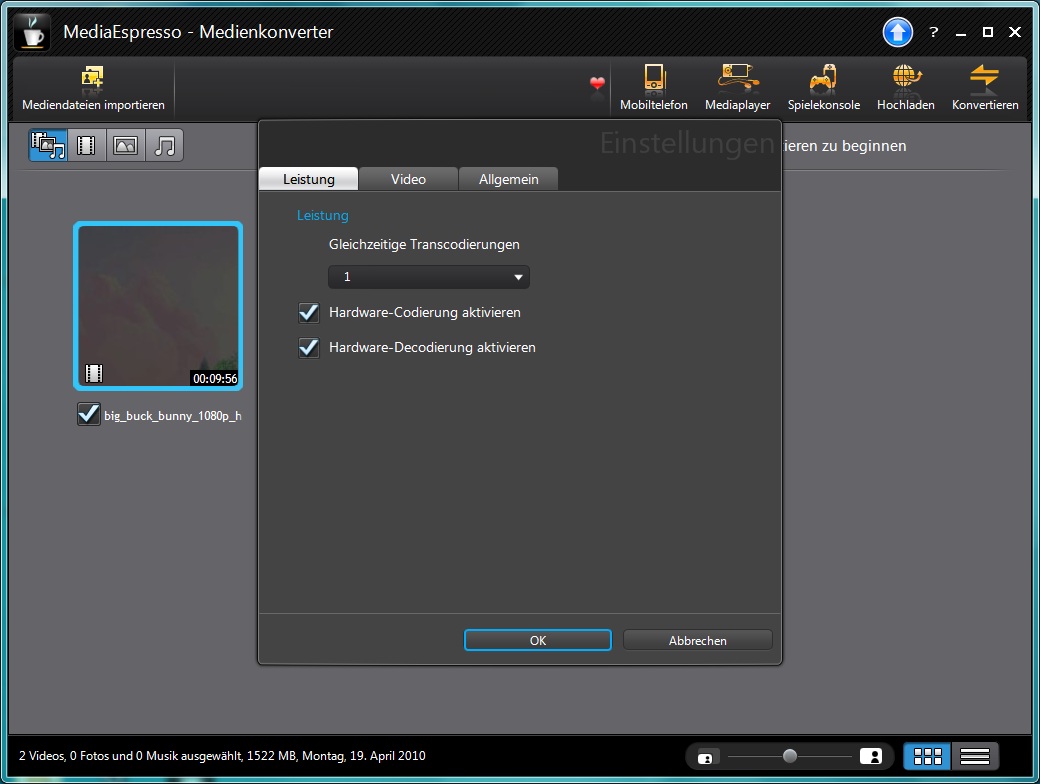Click the MediaEspresso coffee cup logo

click(31, 32)
